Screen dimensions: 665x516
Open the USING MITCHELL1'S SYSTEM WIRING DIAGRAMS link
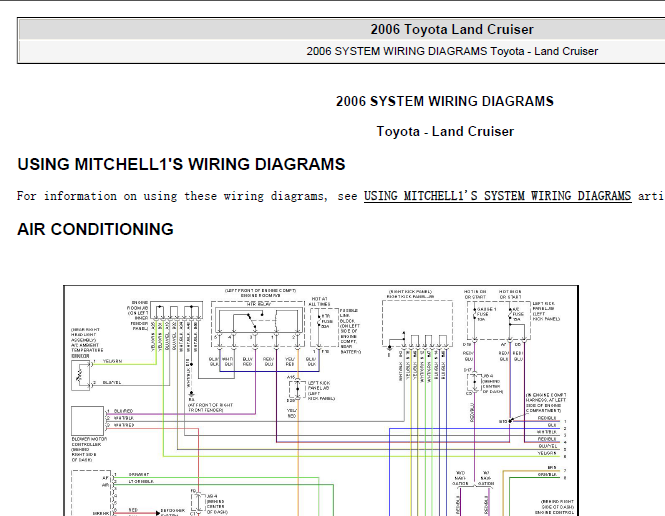pyautogui.click(x=497, y=196)
